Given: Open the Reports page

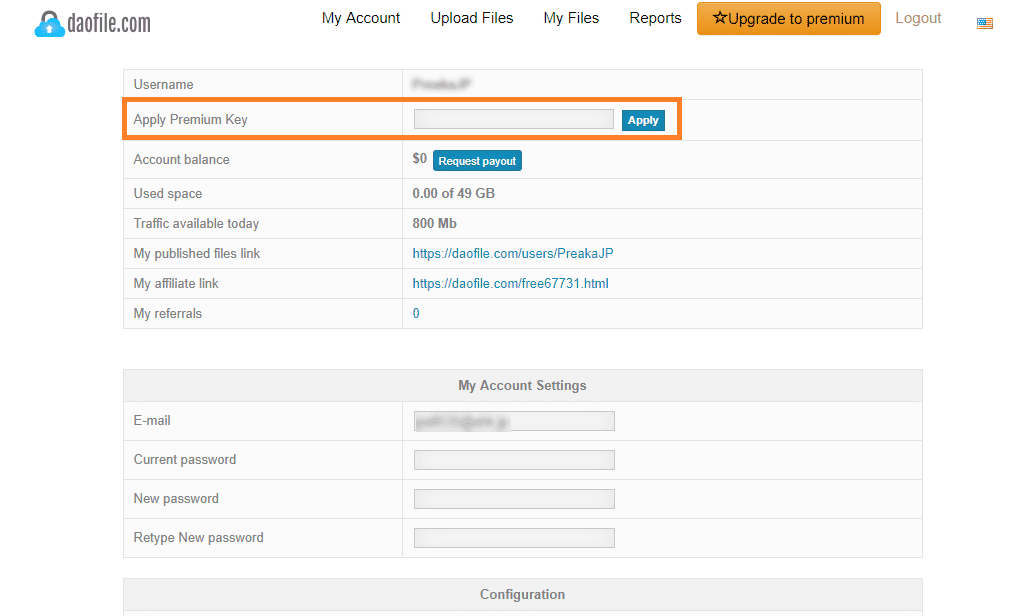Looking at the screenshot, I should [x=655, y=18].
